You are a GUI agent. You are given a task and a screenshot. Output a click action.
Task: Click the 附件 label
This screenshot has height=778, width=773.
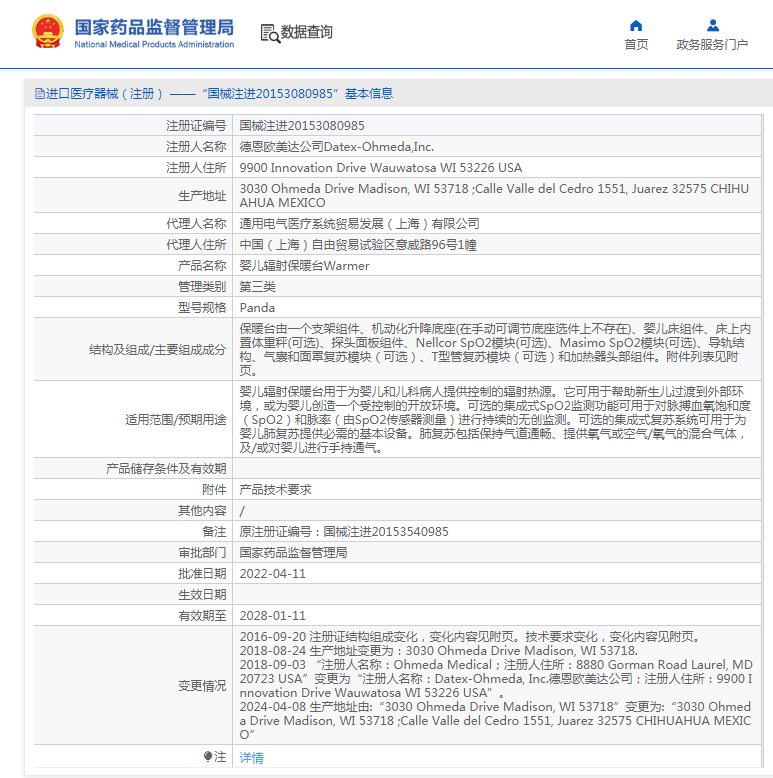(214, 490)
